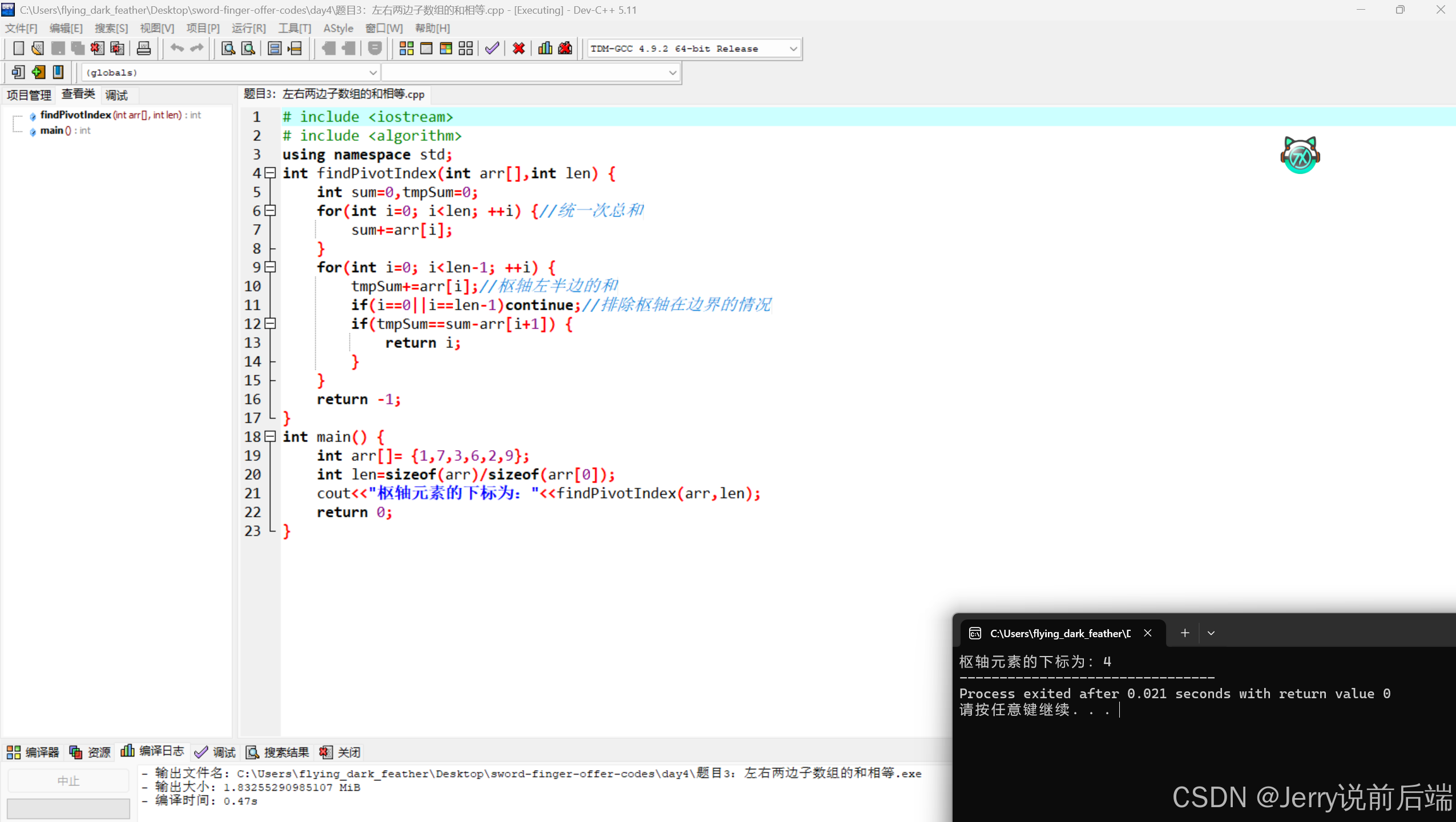Click the Compile icon with four colored squares
The image size is (1456, 822).
click(x=406, y=48)
